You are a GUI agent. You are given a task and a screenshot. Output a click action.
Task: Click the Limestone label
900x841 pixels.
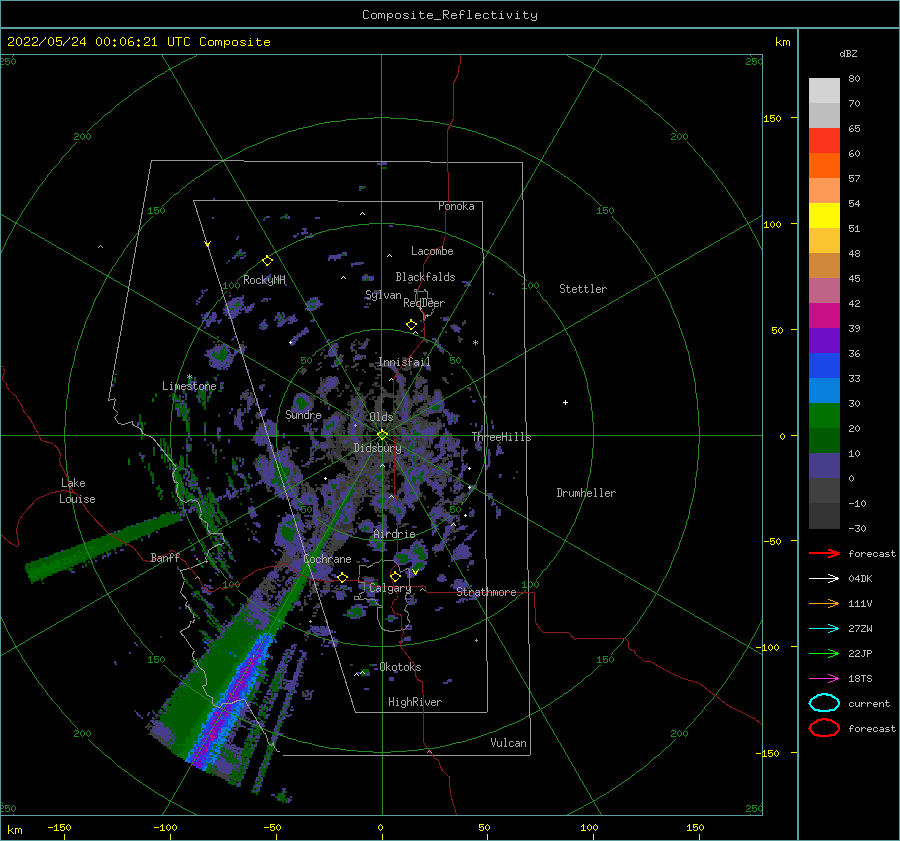point(189,386)
